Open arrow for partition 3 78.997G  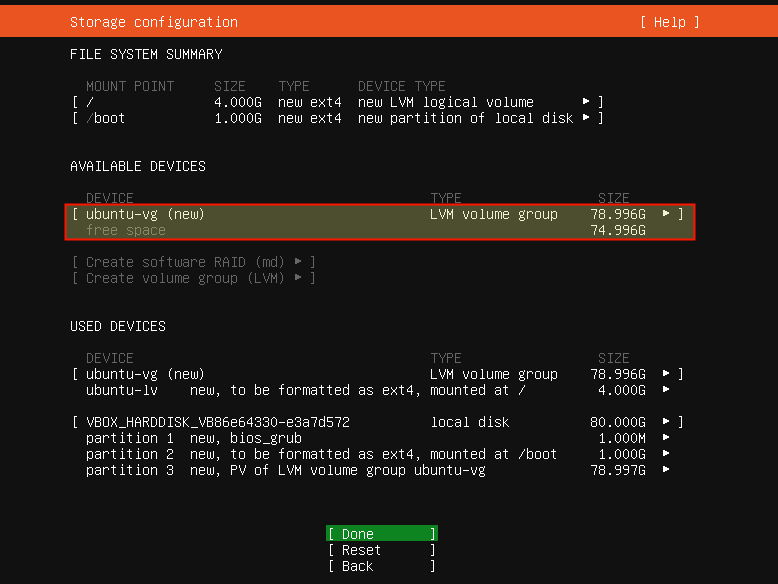[666, 469]
